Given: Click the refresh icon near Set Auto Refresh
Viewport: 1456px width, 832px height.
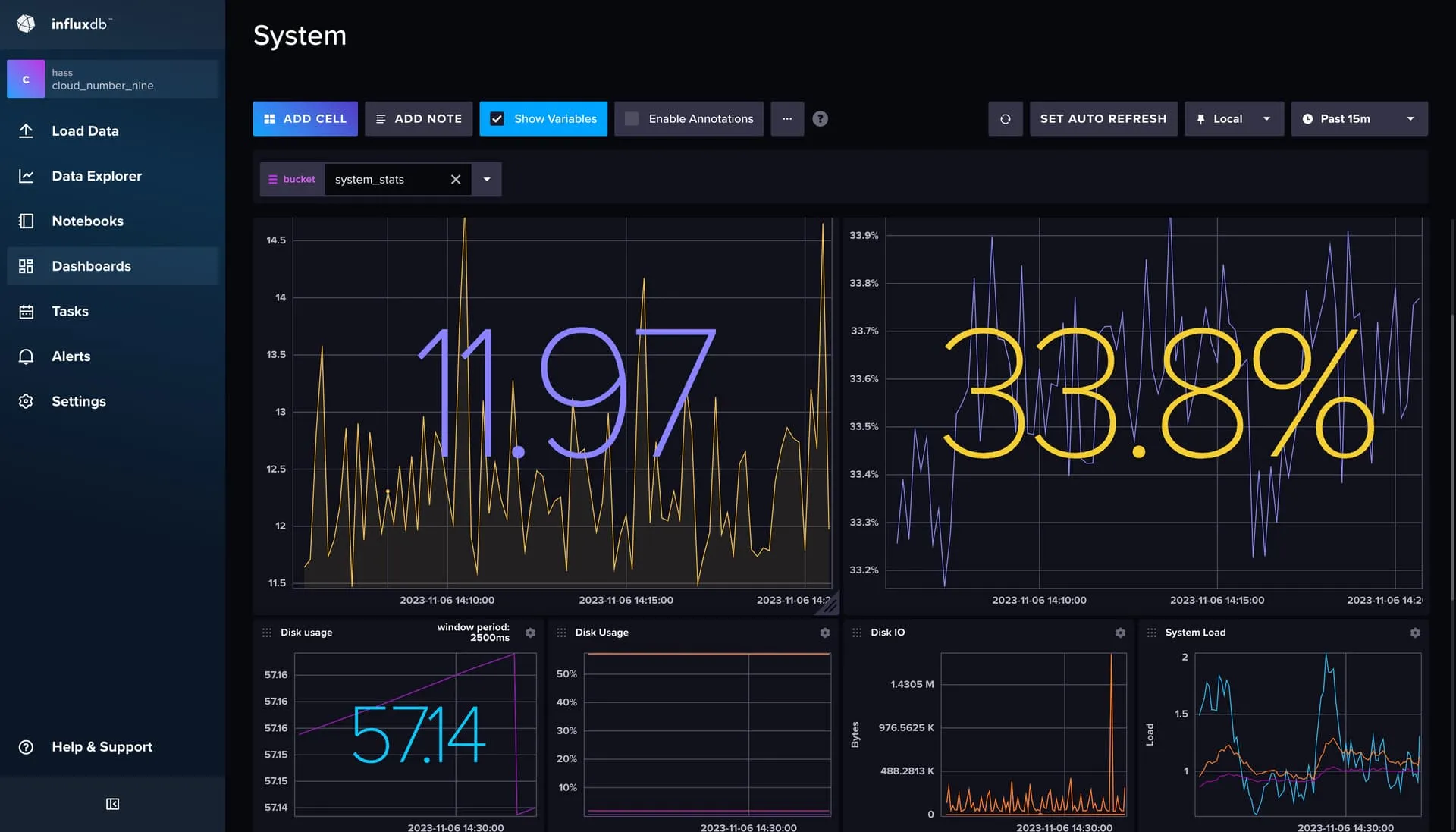Looking at the screenshot, I should pos(1005,118).
